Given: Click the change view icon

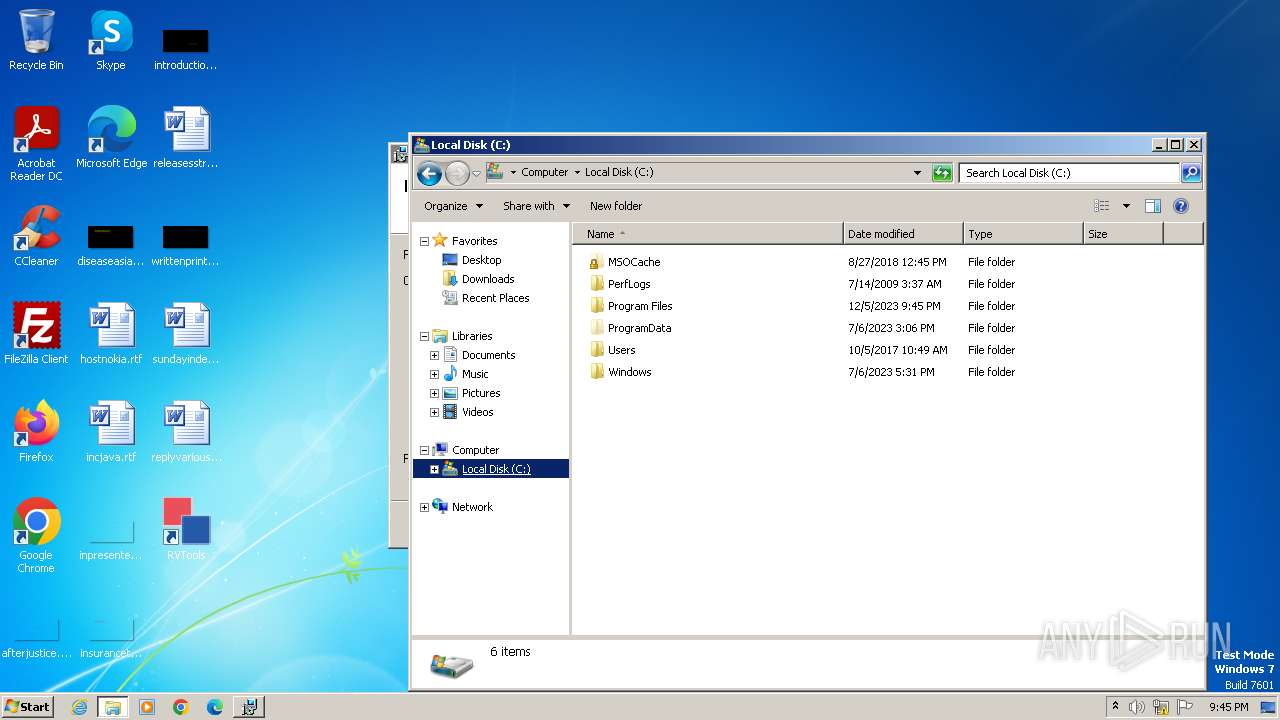Looking at the screenshot, I should coord(1102,206).
